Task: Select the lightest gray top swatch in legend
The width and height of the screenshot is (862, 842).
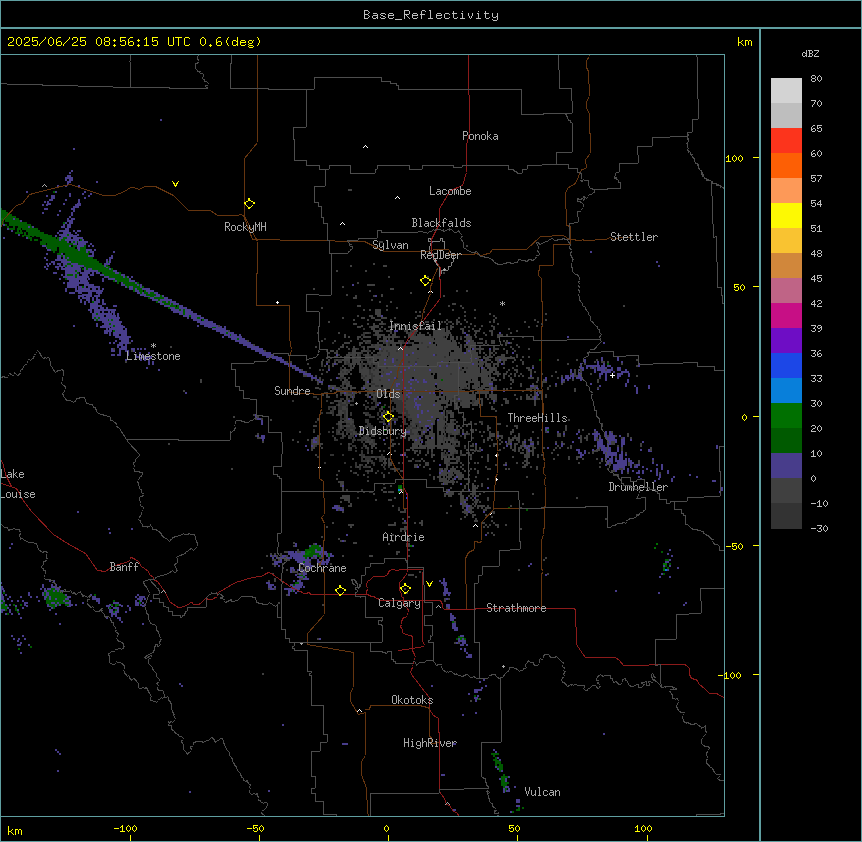Action: tap(786, 91)
